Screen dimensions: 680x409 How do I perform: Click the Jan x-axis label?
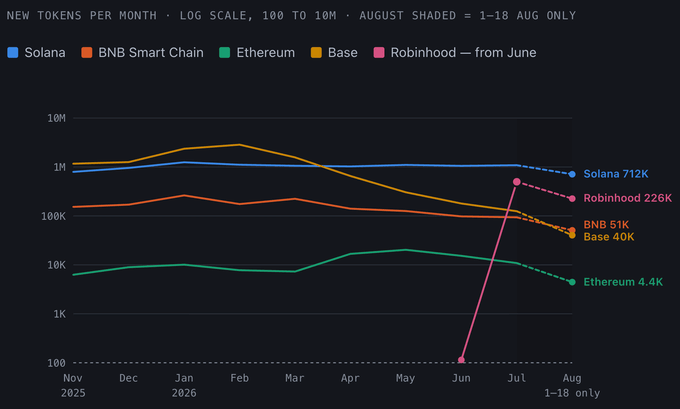click(x=184, y=378)
